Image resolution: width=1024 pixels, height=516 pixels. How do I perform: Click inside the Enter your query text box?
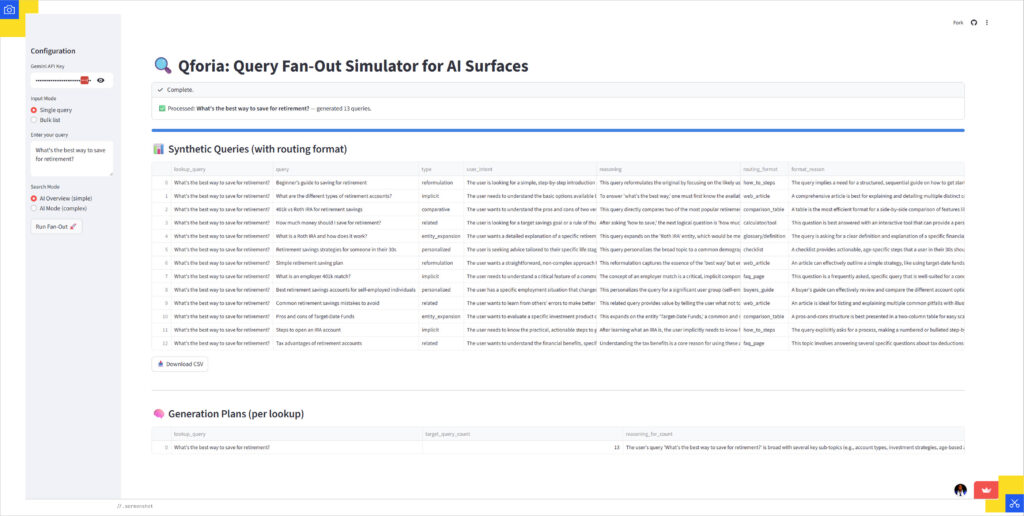71,158
